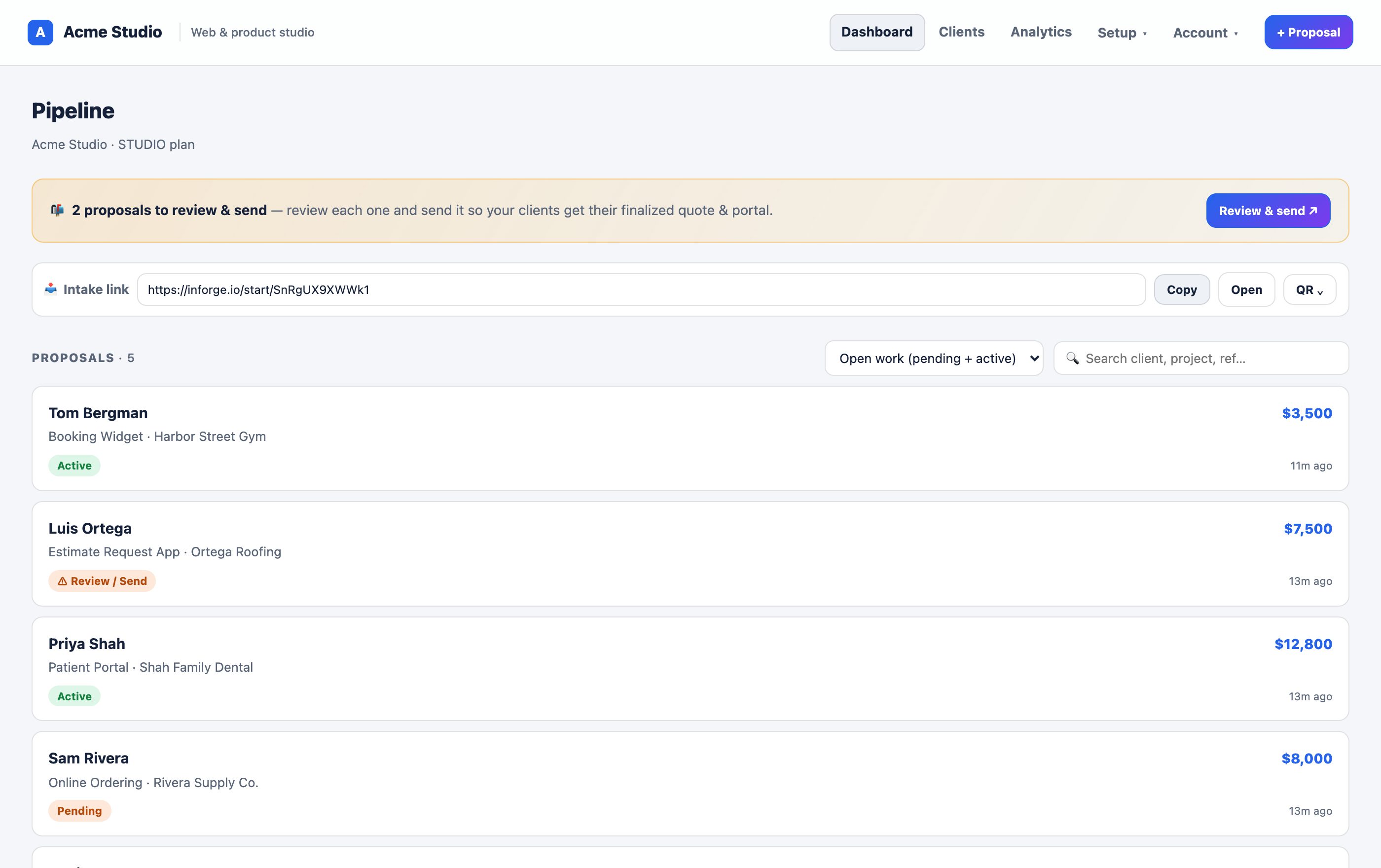Click the Open button for the intake link
This screenshot has height=868, width=1381.
coord(1246,290)
